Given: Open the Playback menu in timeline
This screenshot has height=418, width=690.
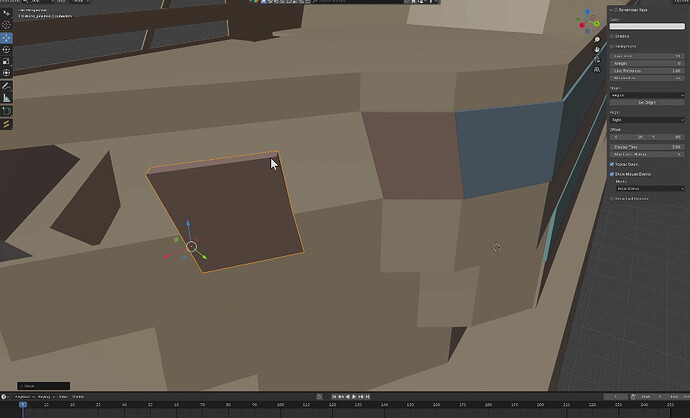Looking at the screenshot, I should point(24,397).
